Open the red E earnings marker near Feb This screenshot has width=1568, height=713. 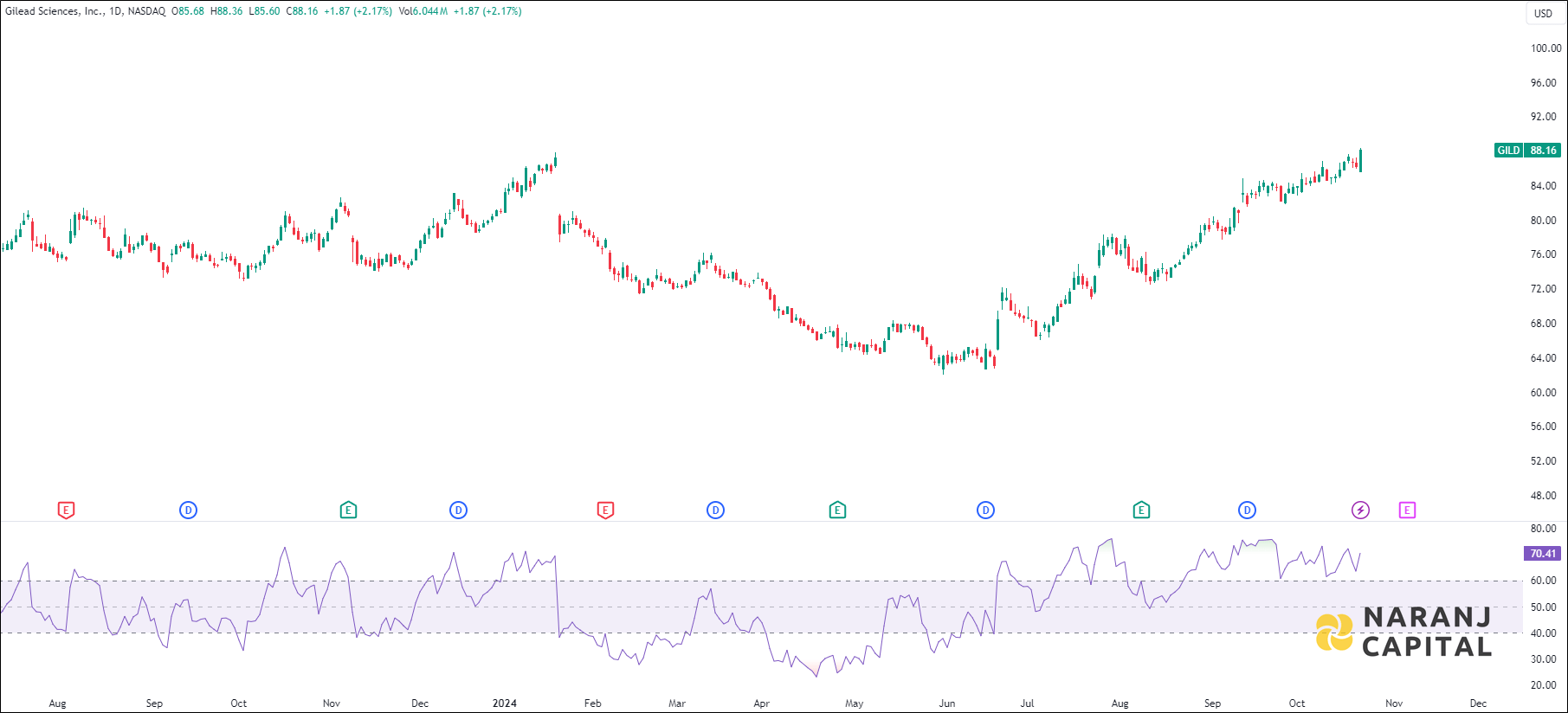[x=605, y=511]
